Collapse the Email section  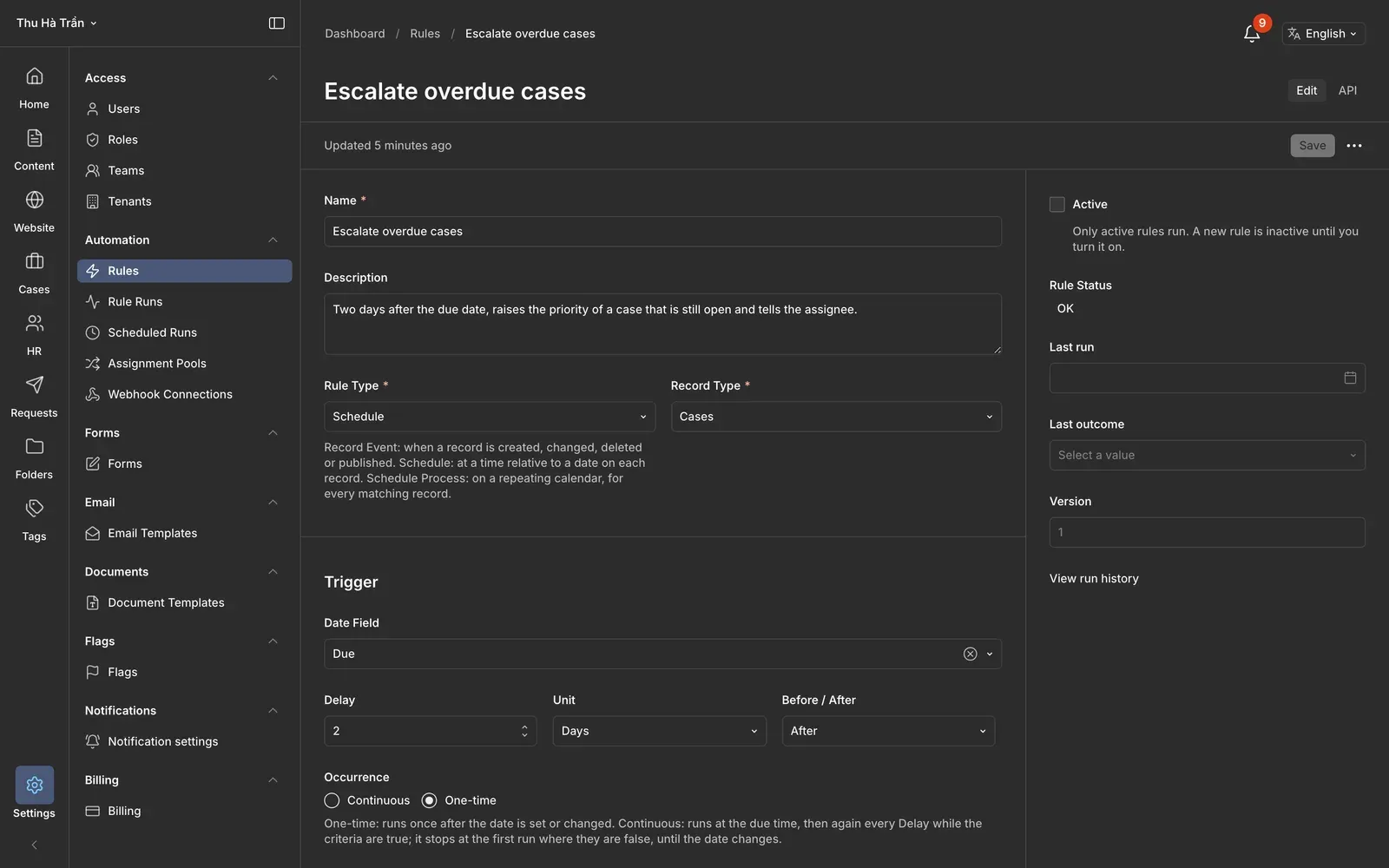(273, 503)
